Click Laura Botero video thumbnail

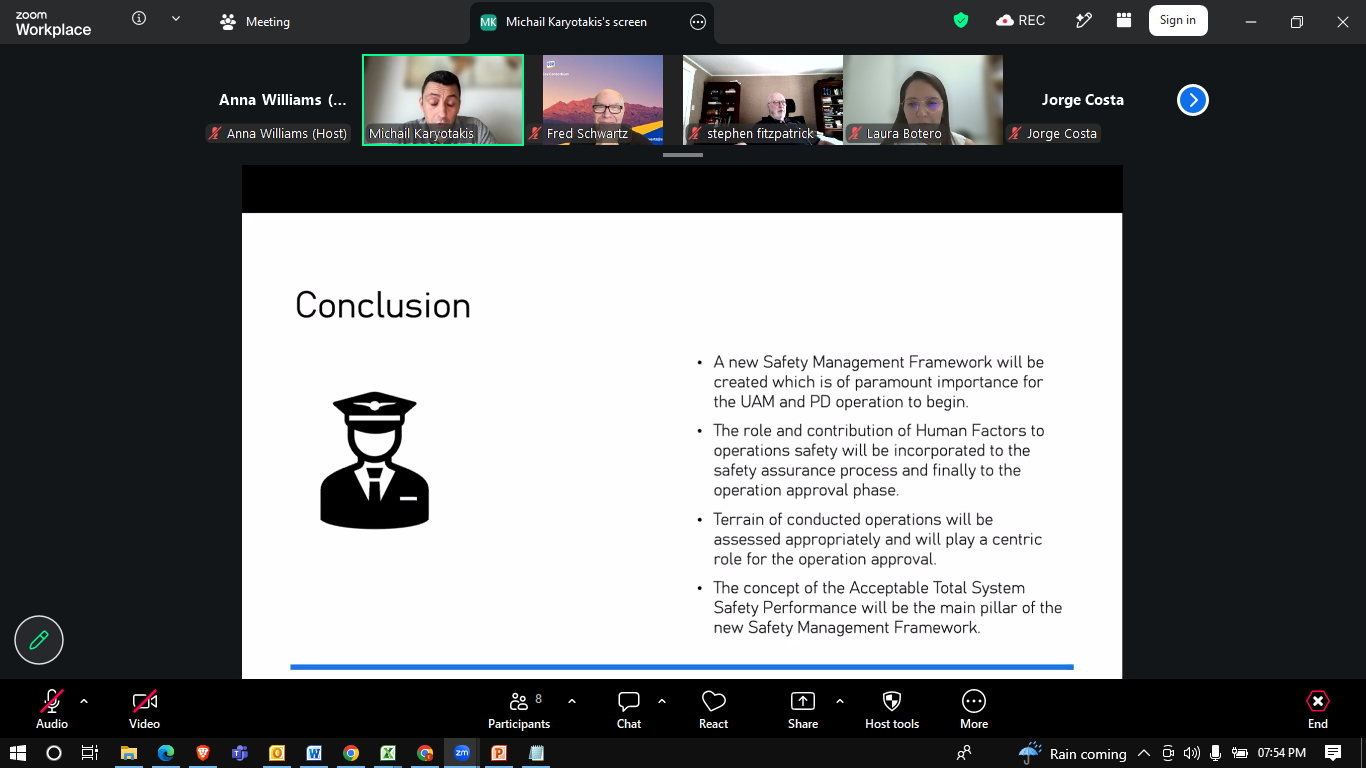point(923,100)
